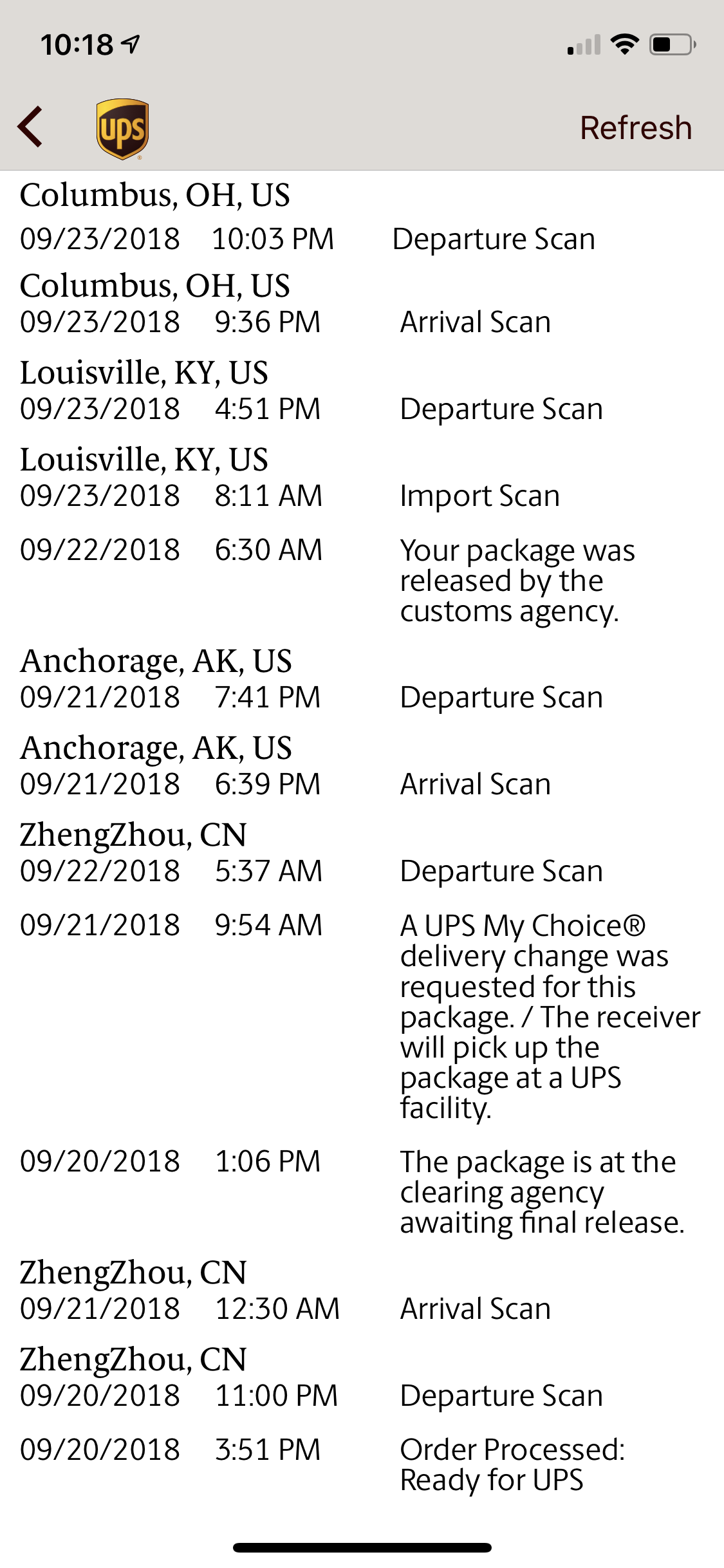
Task: Tap the cellular signal bars icon
Action: point(584,45)
